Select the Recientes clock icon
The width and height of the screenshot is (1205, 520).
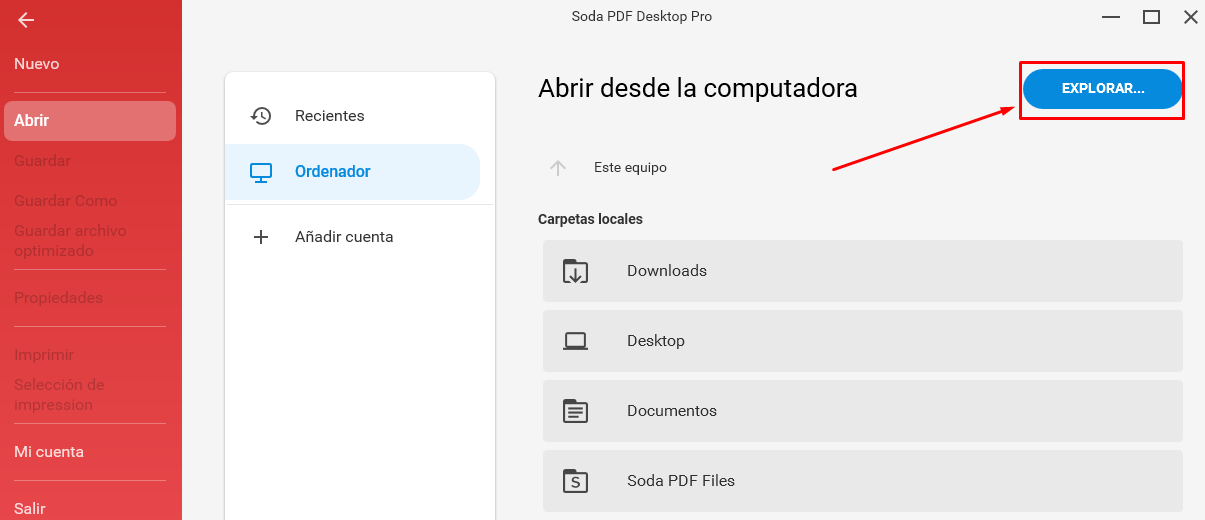(x=261, y=116)
